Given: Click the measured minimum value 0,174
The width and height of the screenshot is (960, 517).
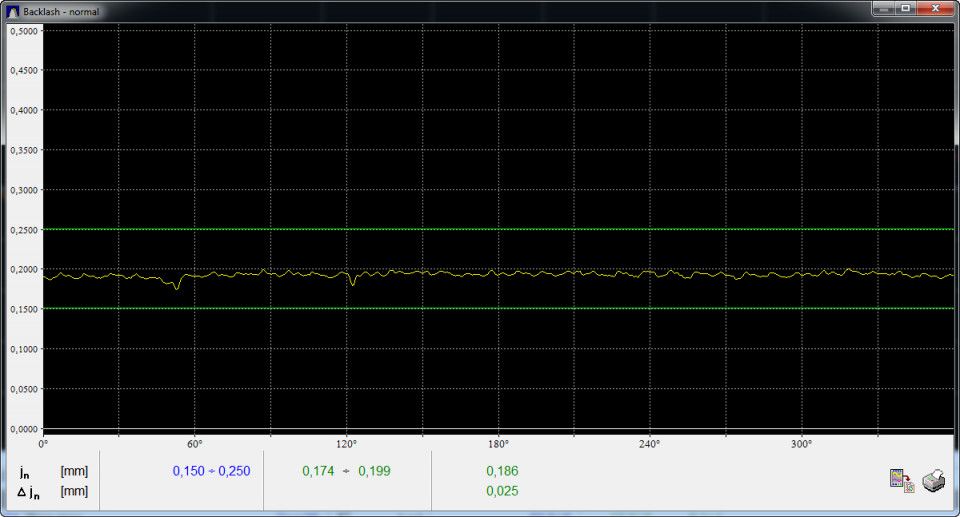Looking at the screenshot, I should pos(318,470).
